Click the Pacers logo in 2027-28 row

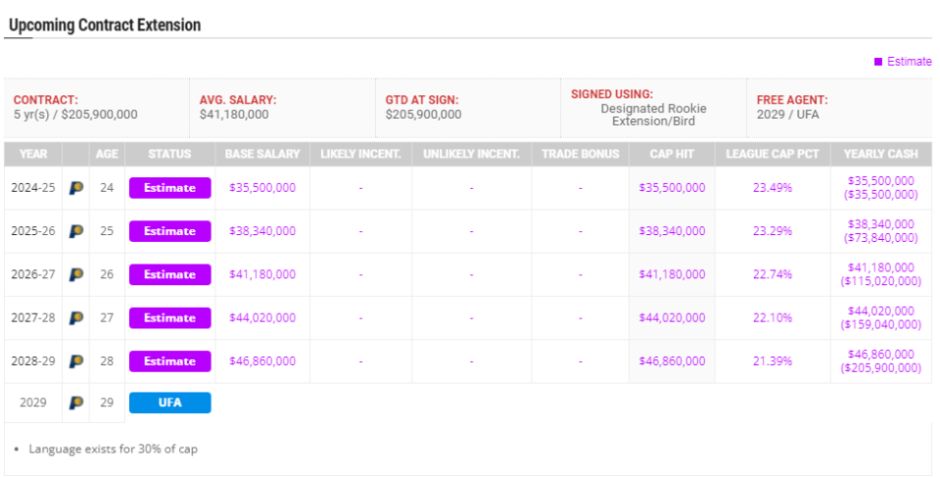point(76,318)
